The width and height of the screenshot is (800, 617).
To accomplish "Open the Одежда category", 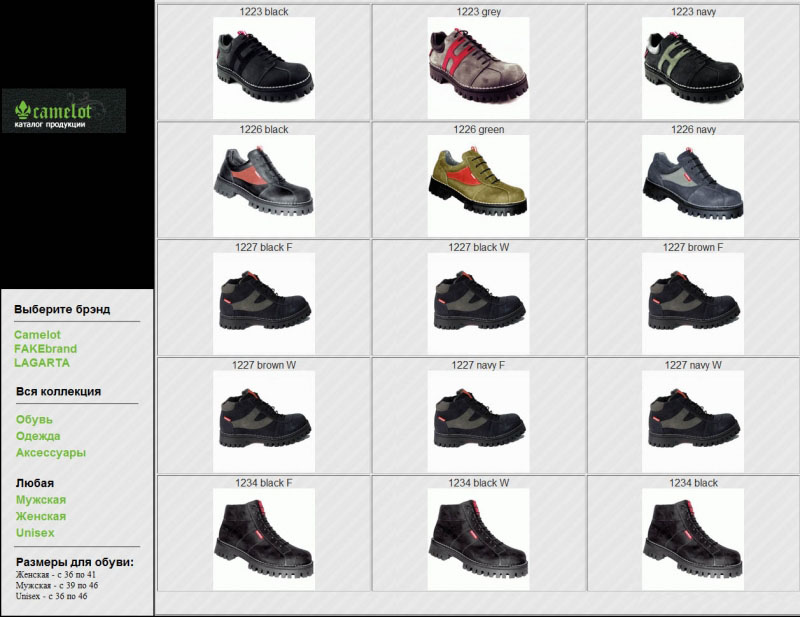I will click(x=38, y=436).
